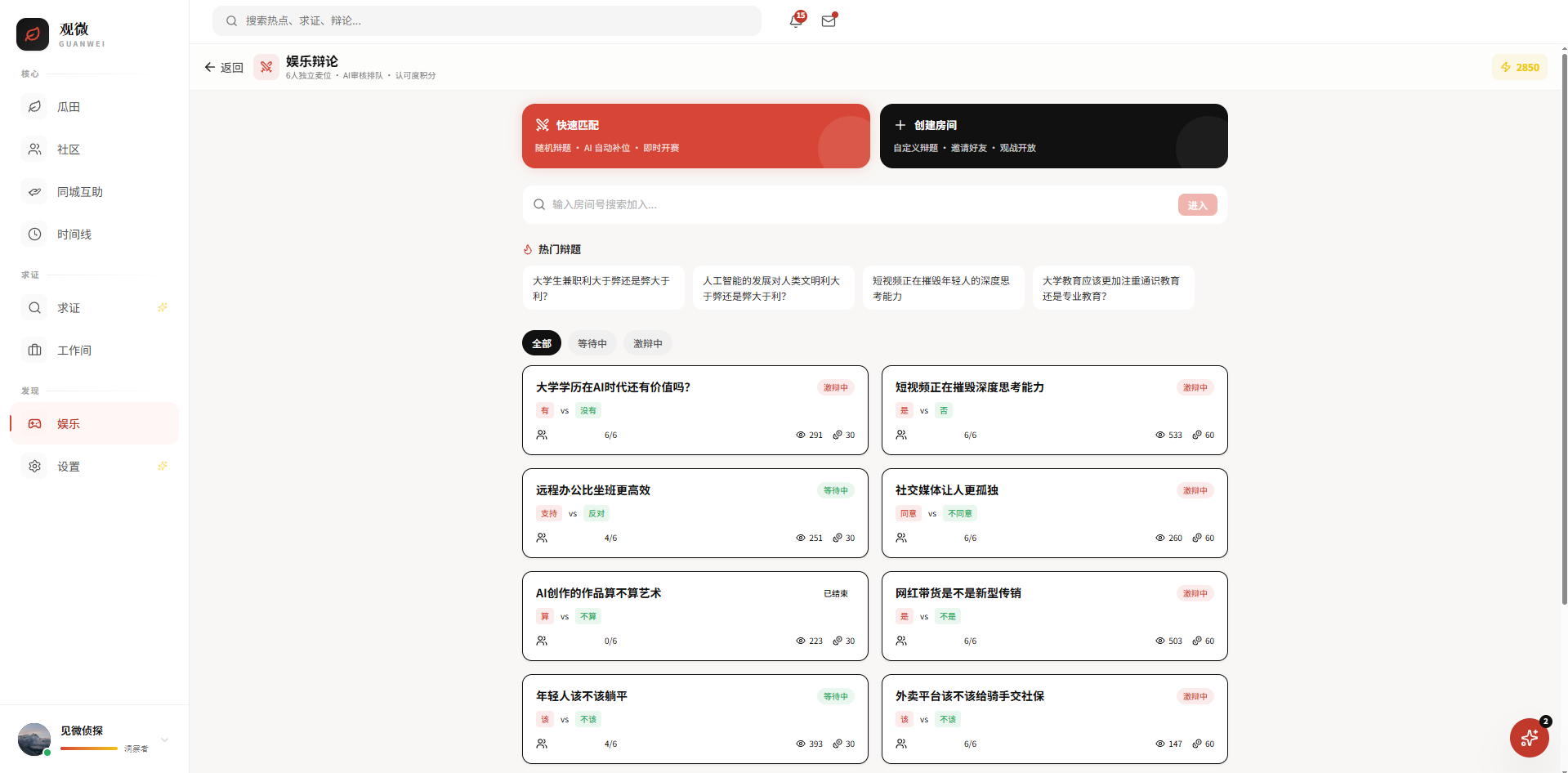Click the magnifier icon in the room search box
The width and height of the screenshot is (1568, 773).
click(539, 204)
